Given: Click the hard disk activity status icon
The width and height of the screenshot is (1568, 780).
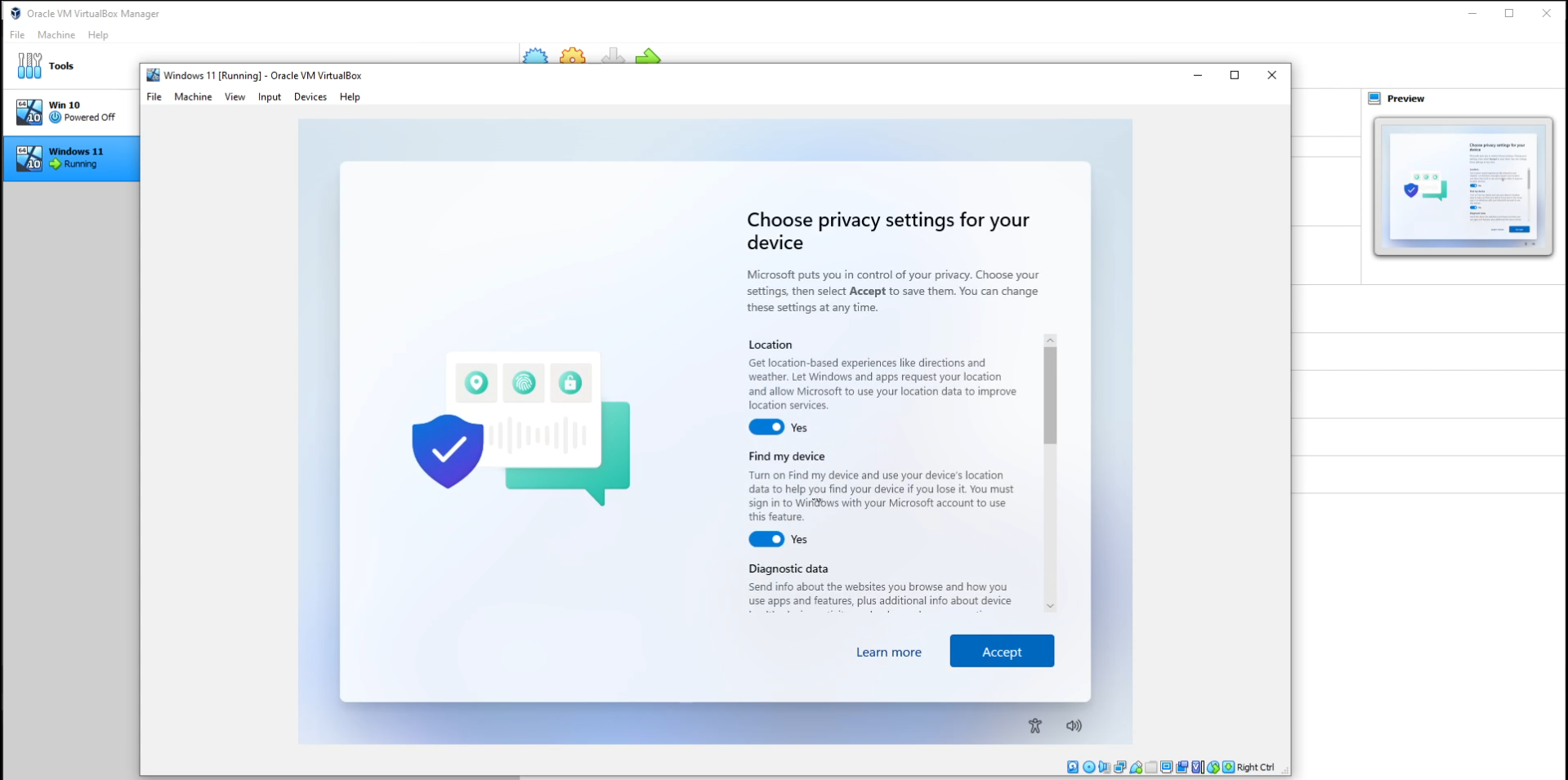Looking at the screenshot, I should coord(1073,767).
